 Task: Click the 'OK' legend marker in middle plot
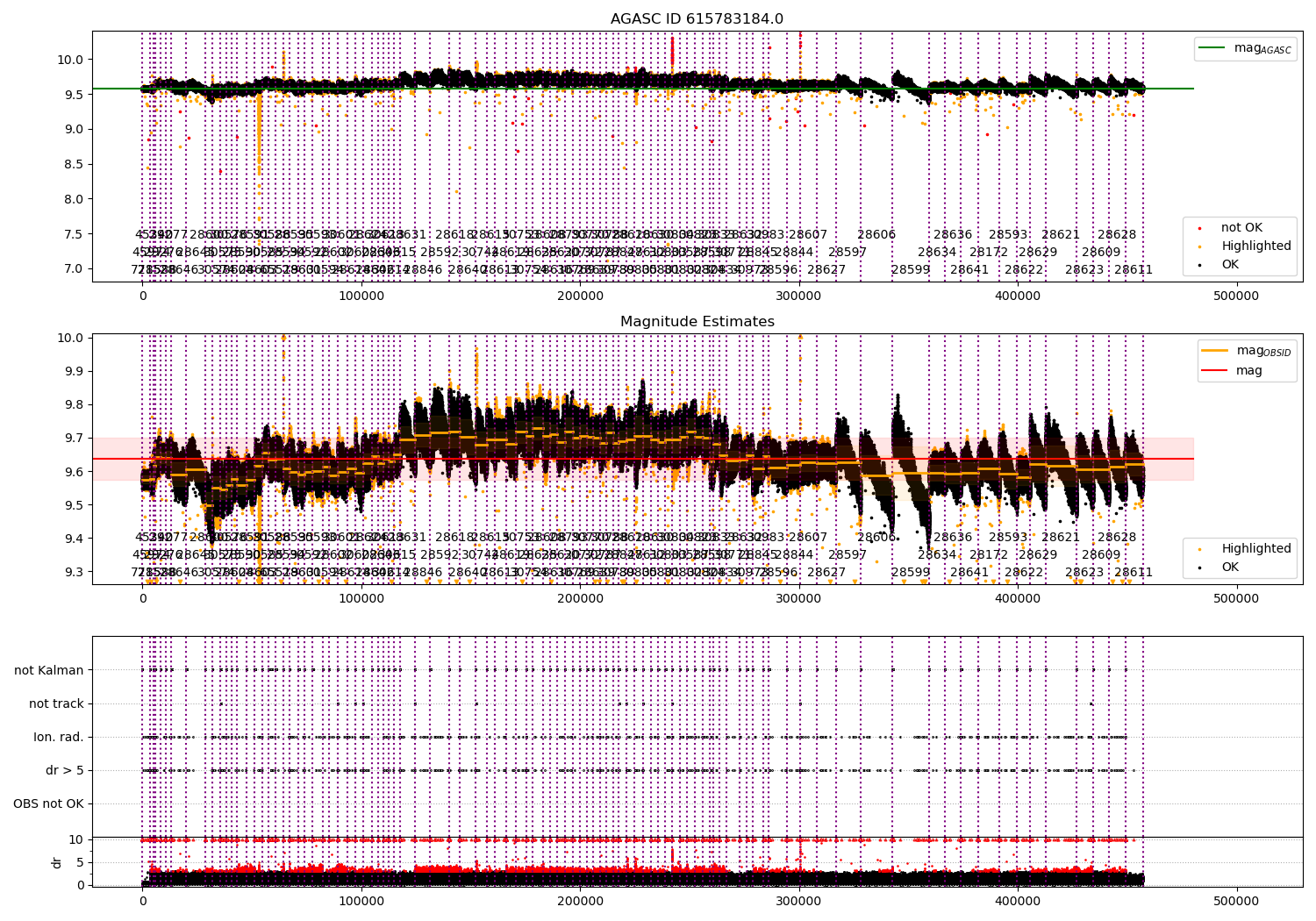click(1199, 568)
